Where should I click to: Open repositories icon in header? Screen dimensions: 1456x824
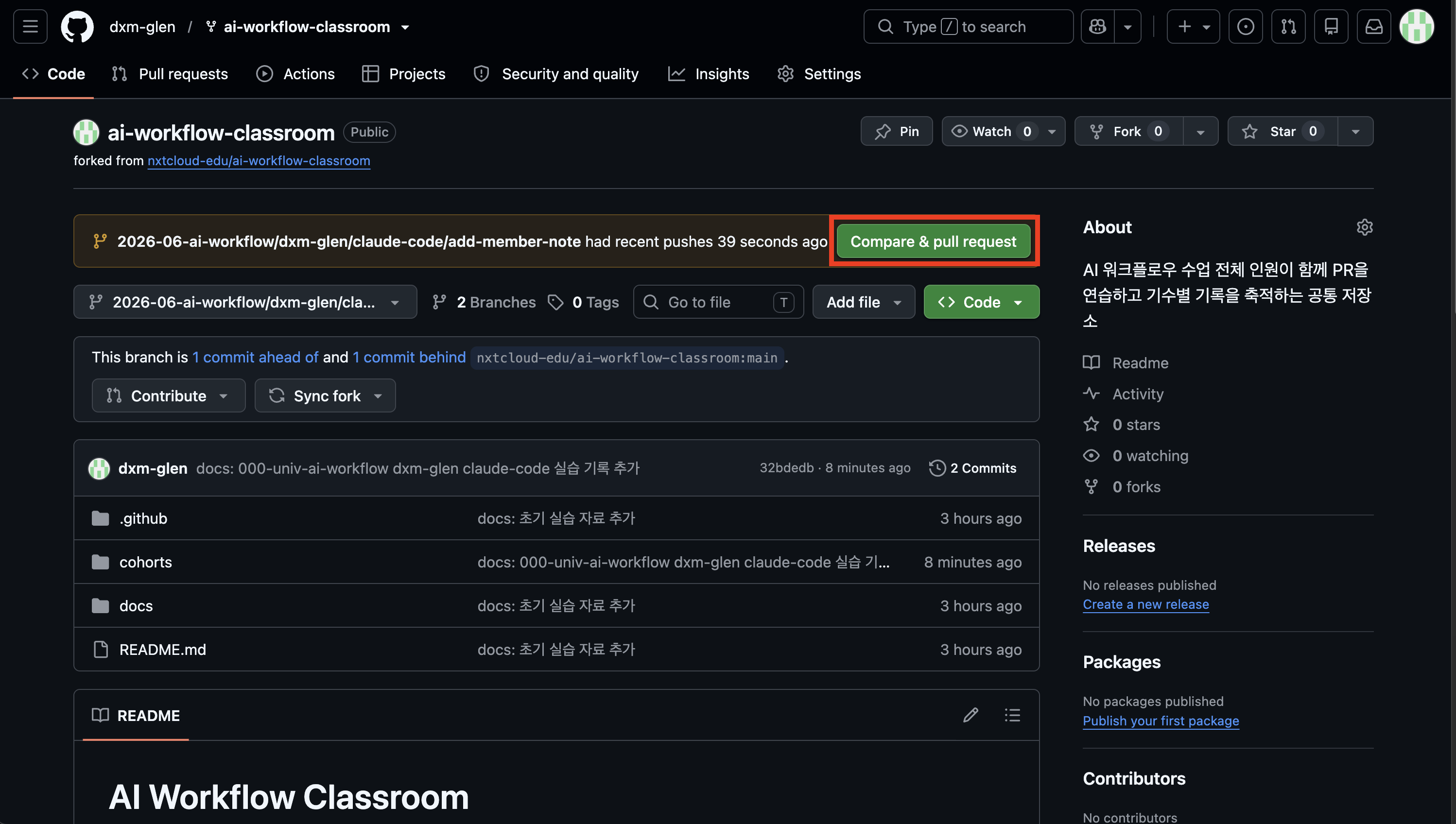1331,27
